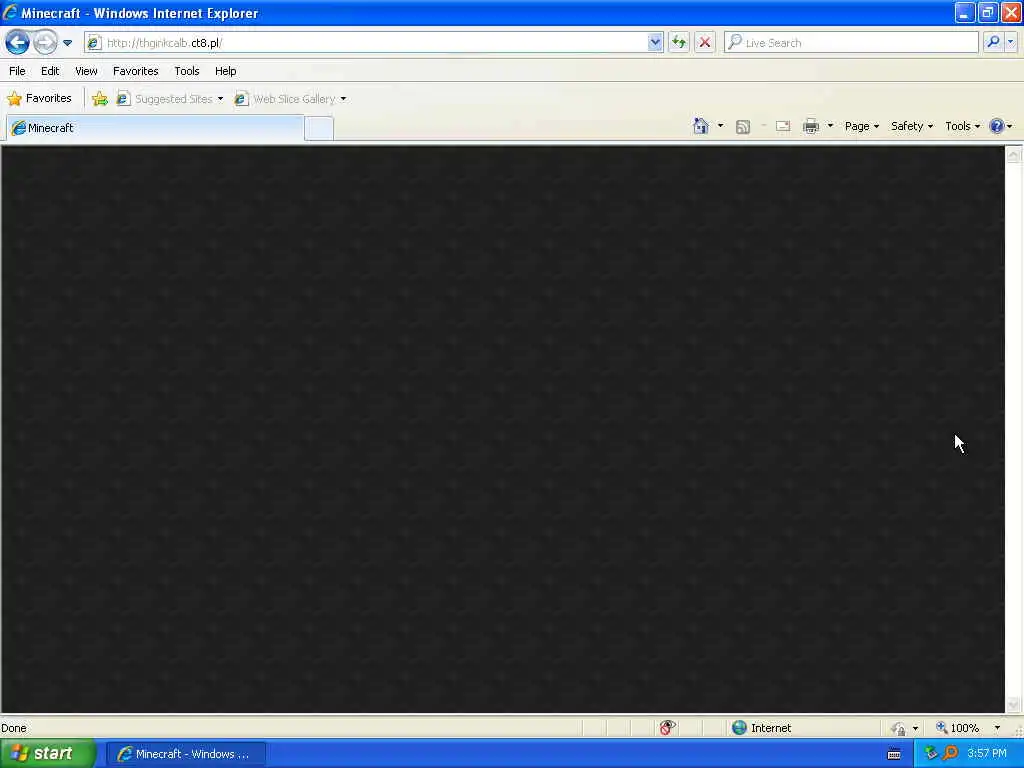
Task: Stop loading with the red X button
Action: point(705,42)
